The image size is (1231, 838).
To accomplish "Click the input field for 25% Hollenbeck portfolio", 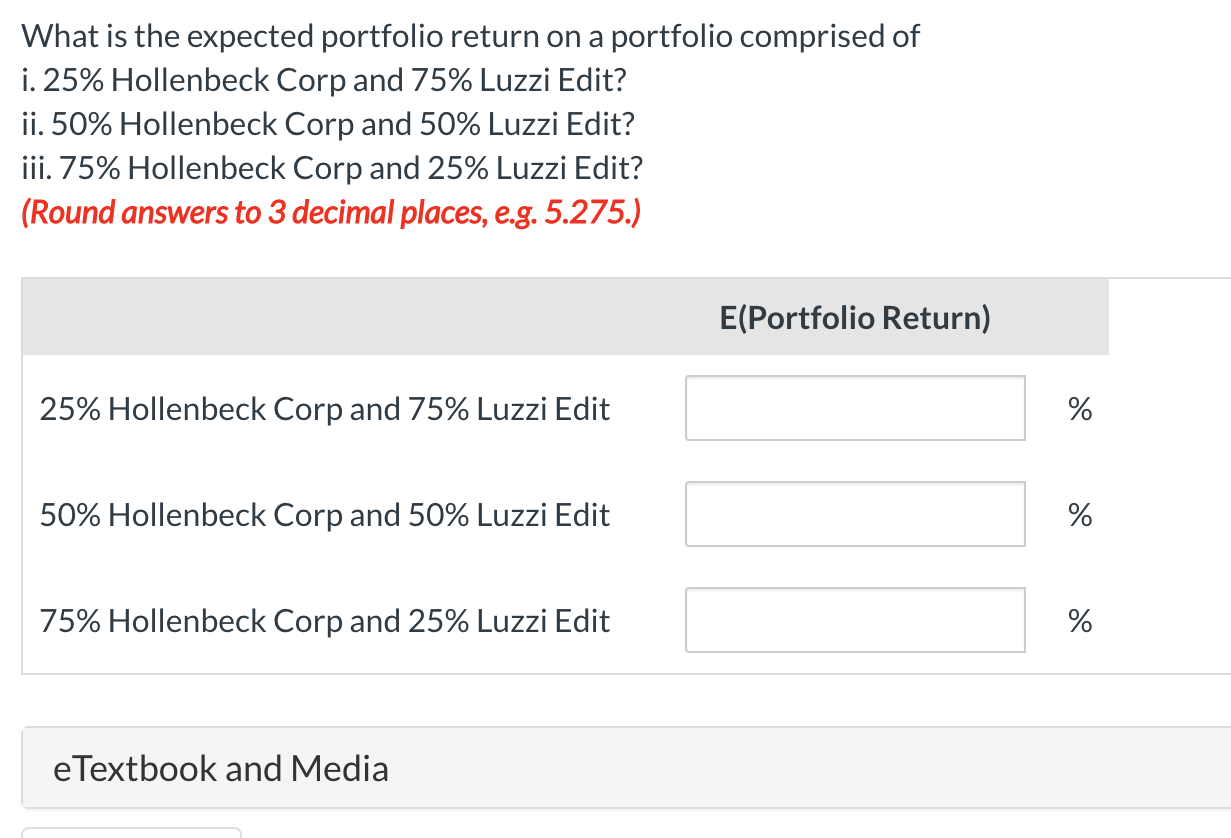I will click(x=855, y=408).
